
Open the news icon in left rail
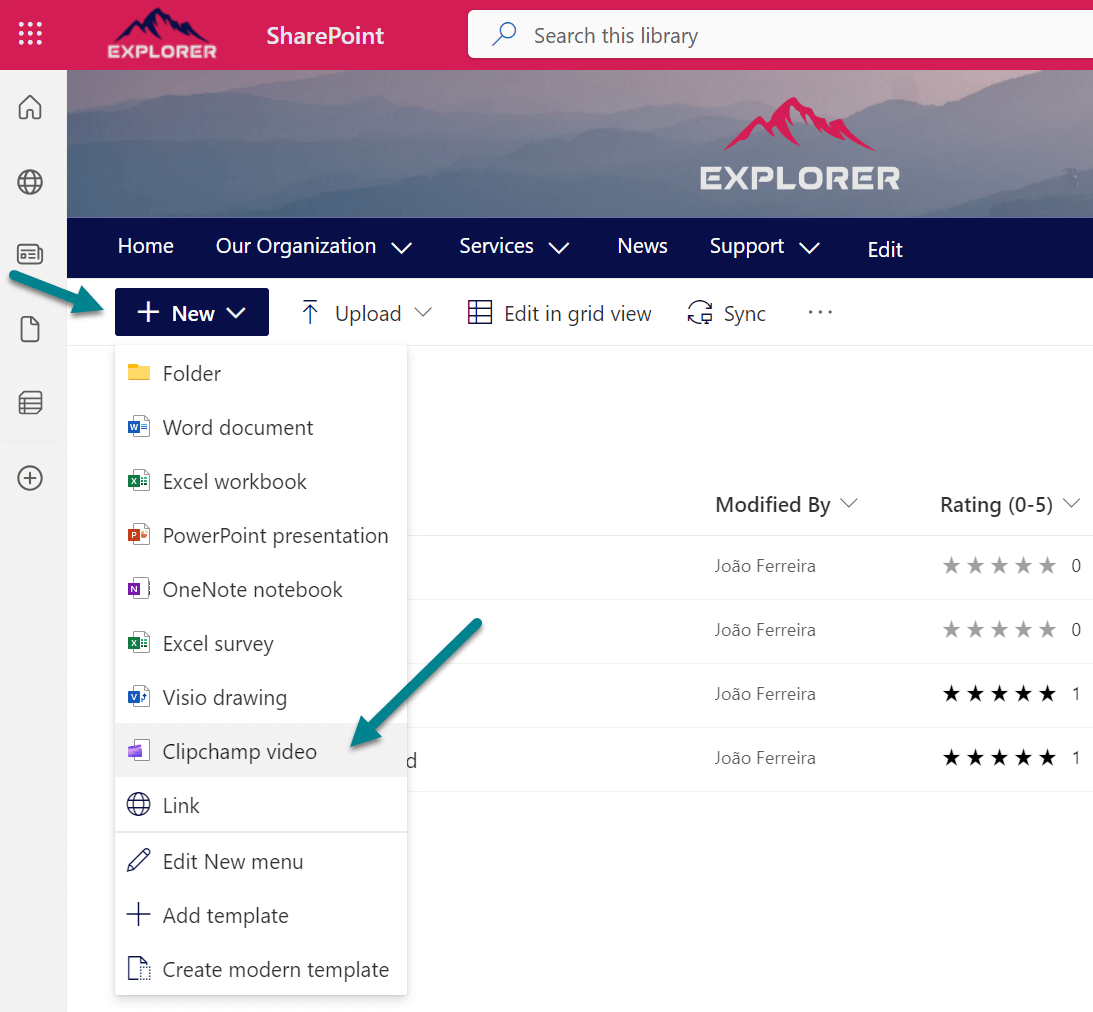tap(30, 254)
